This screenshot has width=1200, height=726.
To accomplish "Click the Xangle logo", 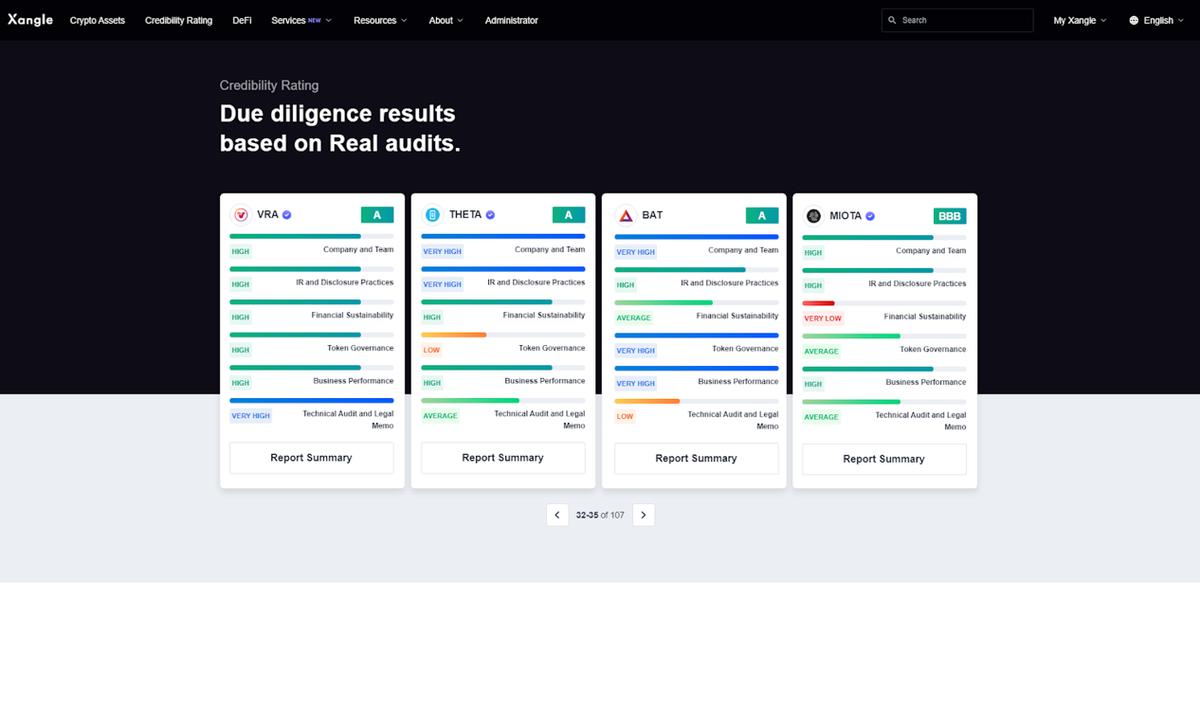I will [30, 20].
